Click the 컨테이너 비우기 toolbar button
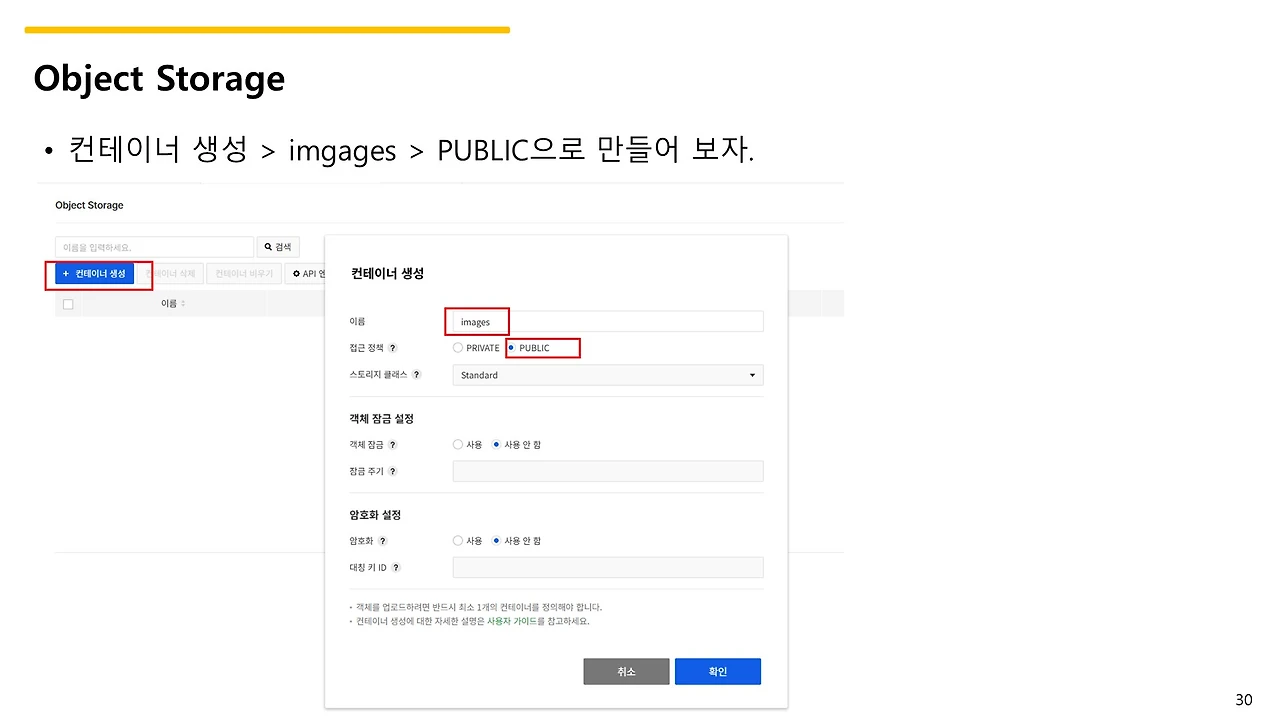1280x720 pixels. [x=243, y=273]
